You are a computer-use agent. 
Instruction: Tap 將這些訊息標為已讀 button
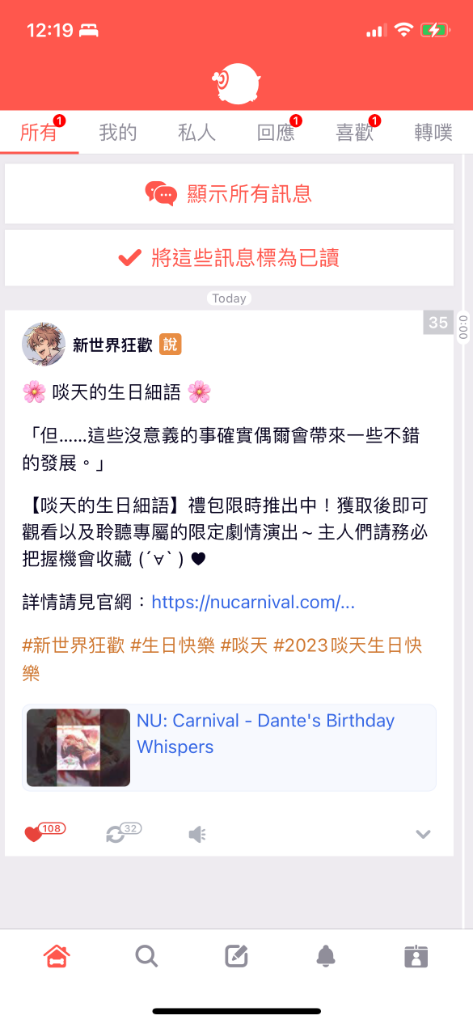tap(229, 258)
